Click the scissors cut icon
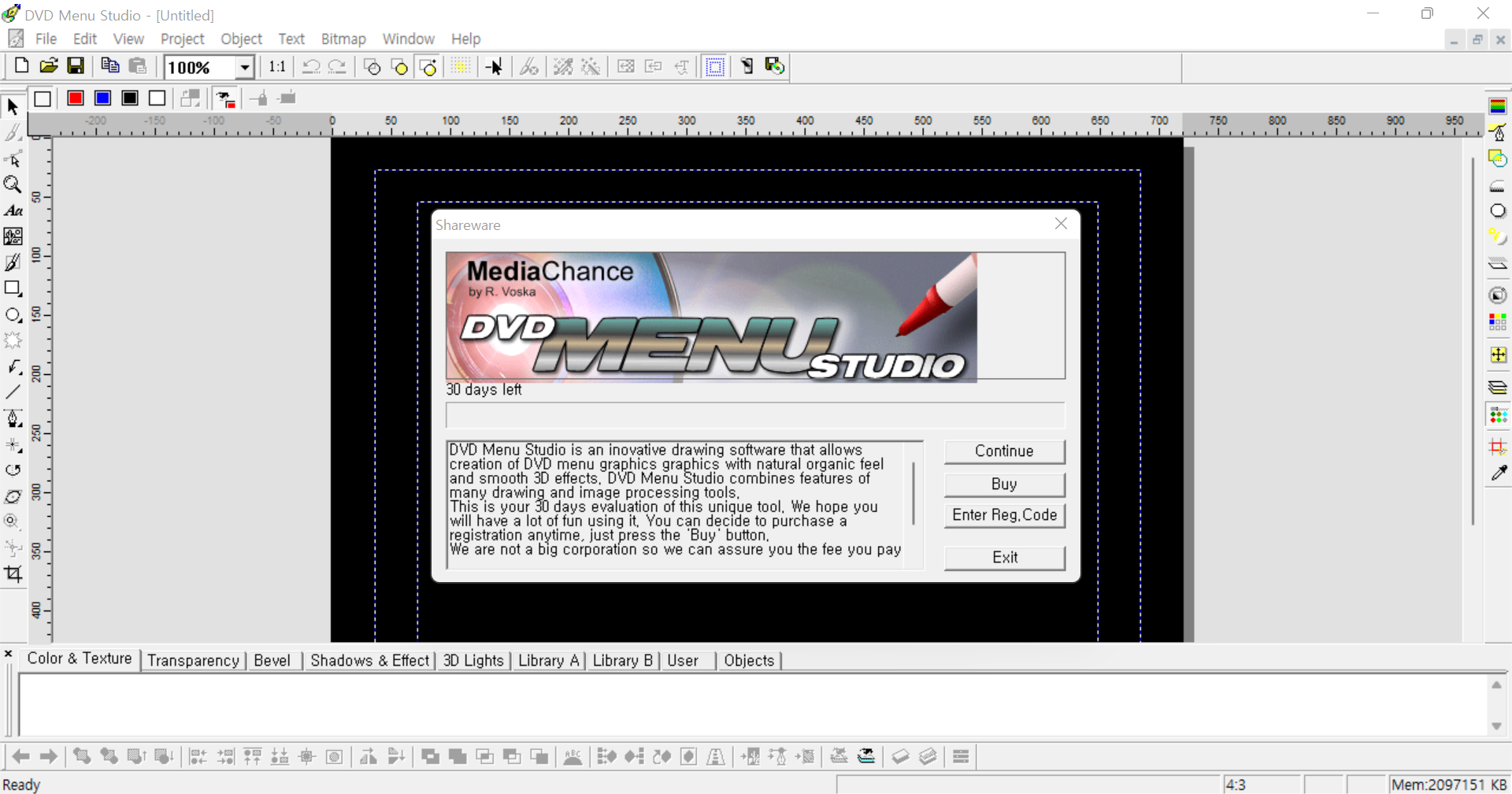 point(529,66)
